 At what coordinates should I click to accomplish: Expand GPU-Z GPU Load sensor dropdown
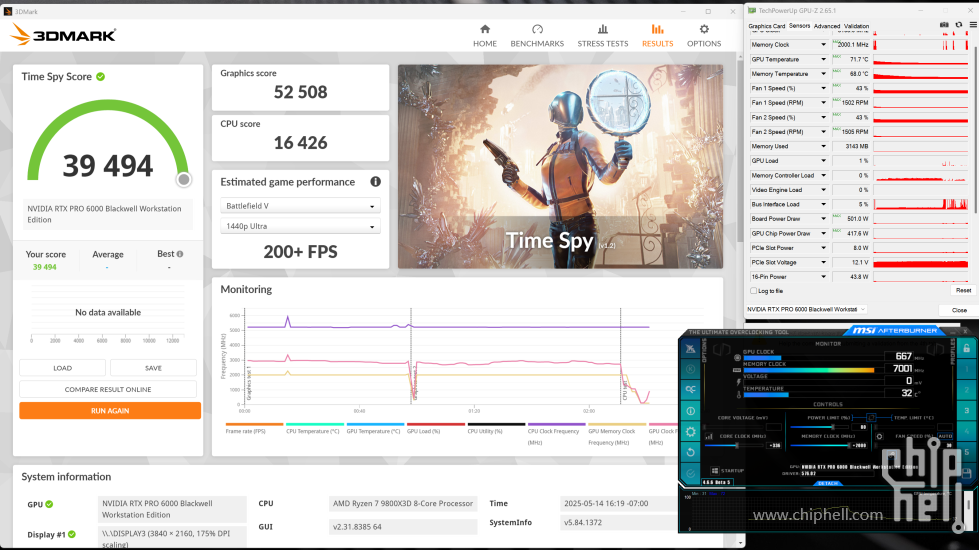point(823,160)
